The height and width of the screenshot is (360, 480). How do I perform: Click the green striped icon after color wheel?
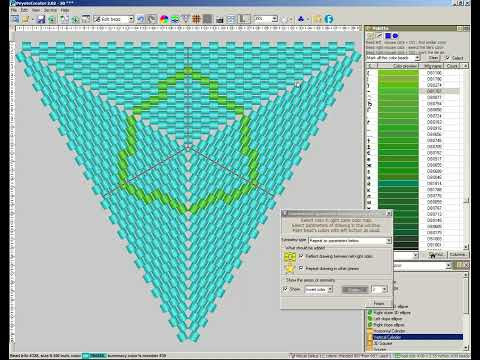(175, 19)
